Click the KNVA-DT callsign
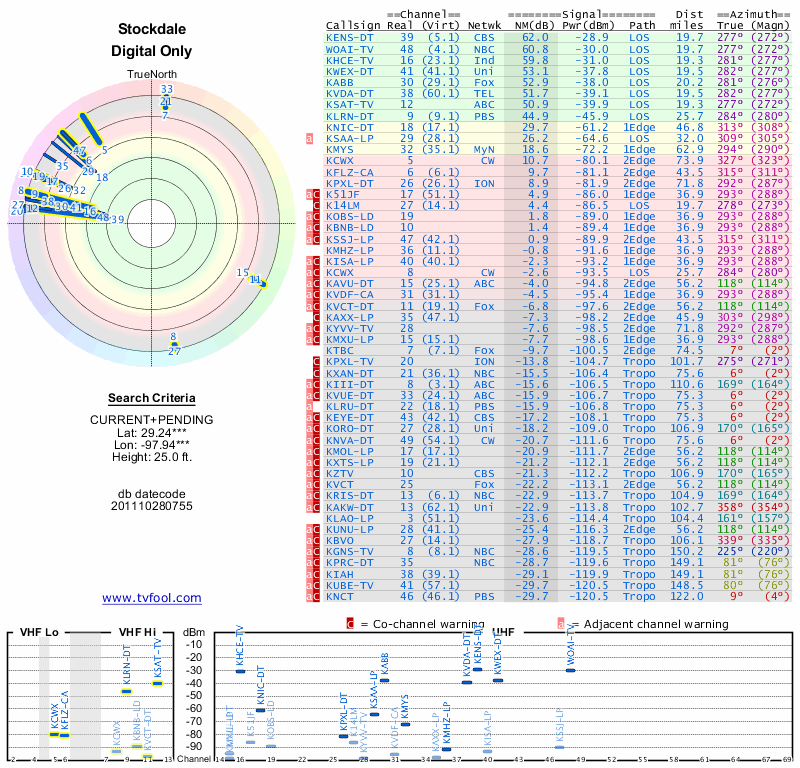The height and width of the screenshot is (768, 800). [x=349, y=440]
